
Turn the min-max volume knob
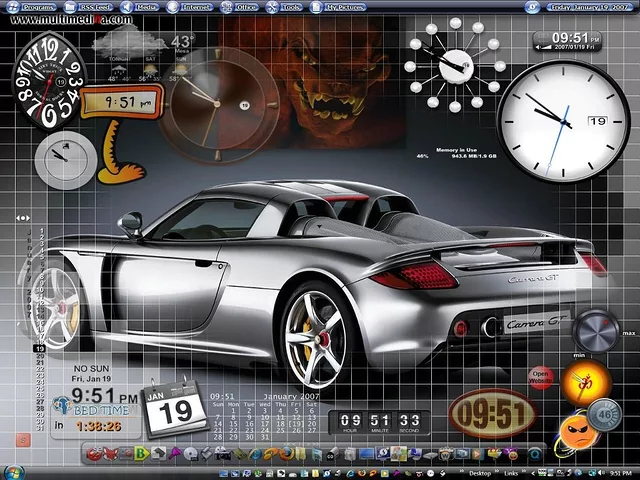[x=596, y=332]
